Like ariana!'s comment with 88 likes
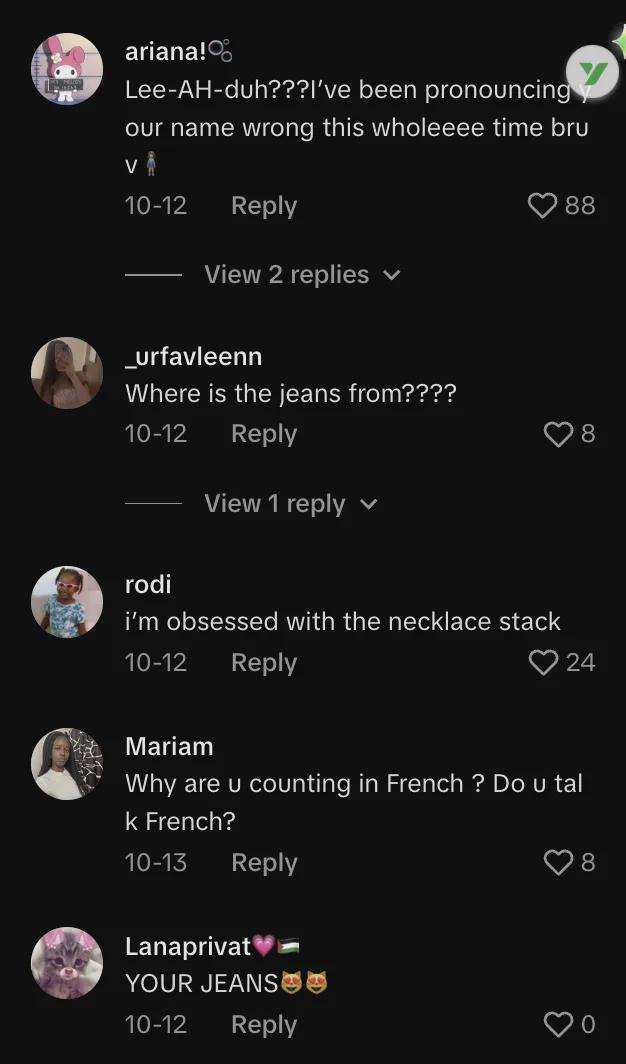This screenshot has width=626, height=1064. [x=542, y=206]
